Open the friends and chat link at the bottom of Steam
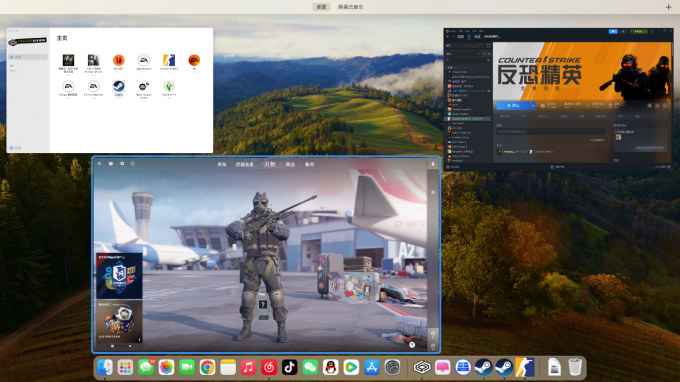Image resolution: width=680 pixels, height=382 pixels. tap(662, 167)
